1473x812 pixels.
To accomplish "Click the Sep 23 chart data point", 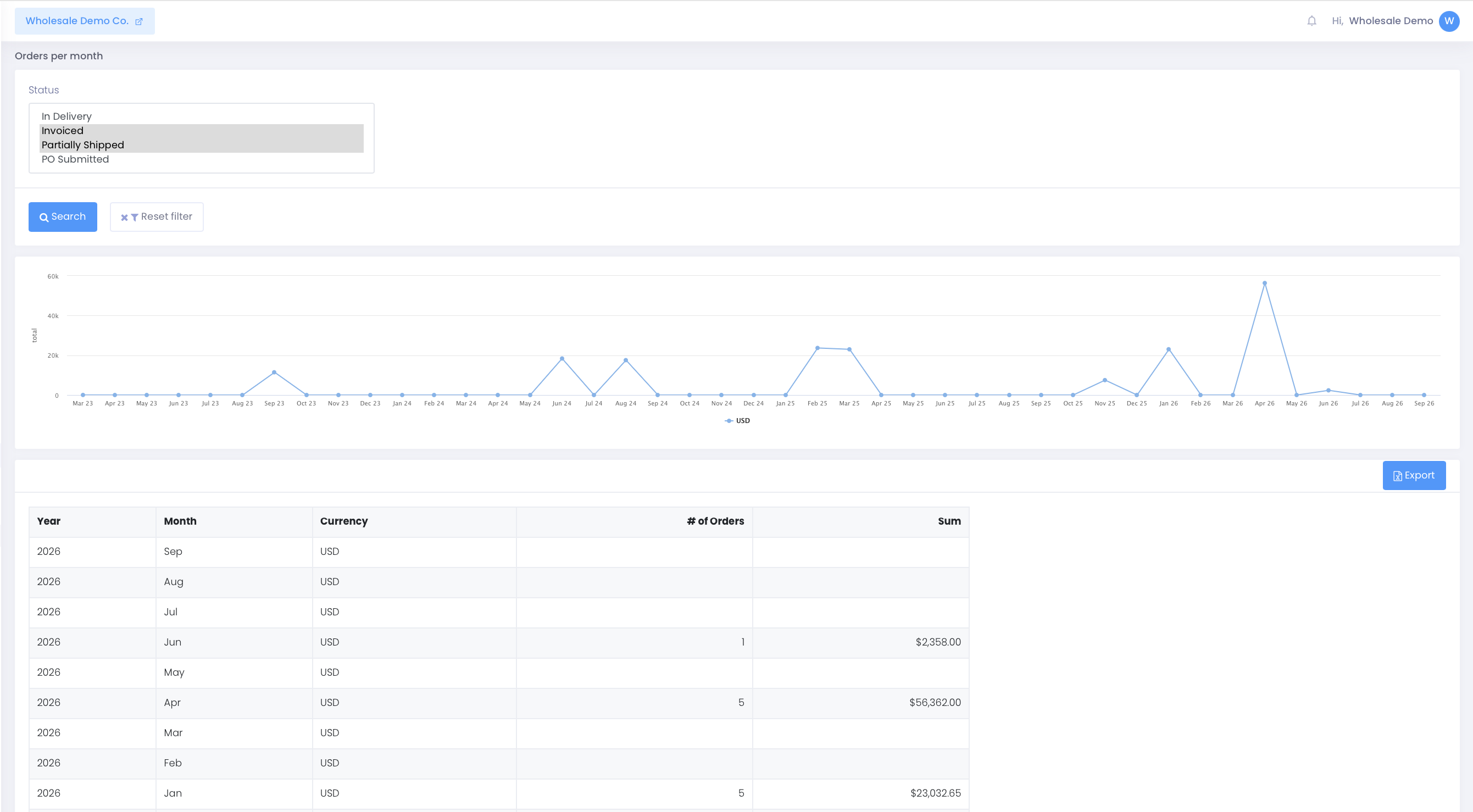I will click(274, 372).
